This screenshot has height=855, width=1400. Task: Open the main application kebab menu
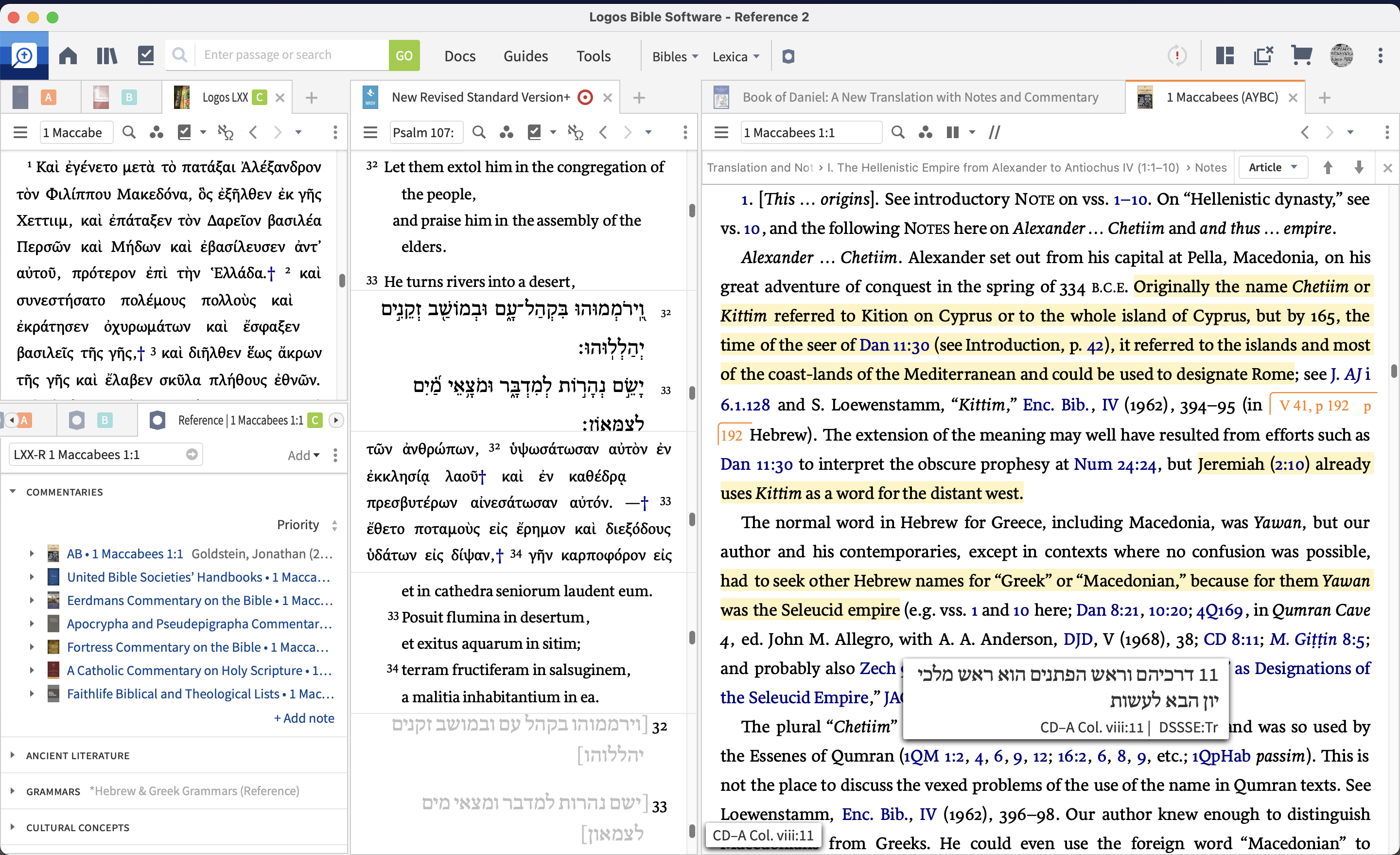[x=1380, y=56]
